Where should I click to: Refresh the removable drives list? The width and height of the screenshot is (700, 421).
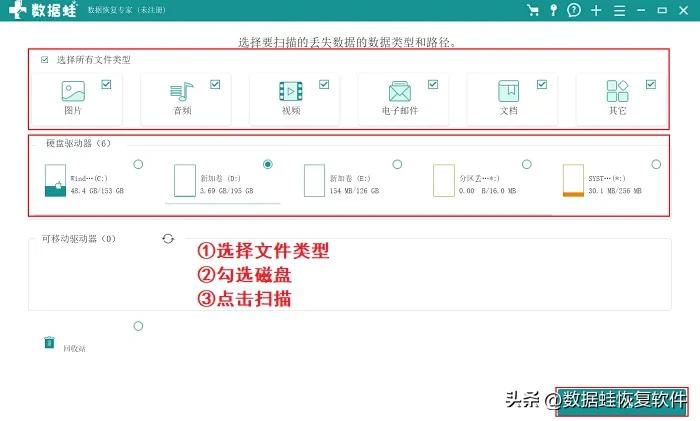(168, 239)
